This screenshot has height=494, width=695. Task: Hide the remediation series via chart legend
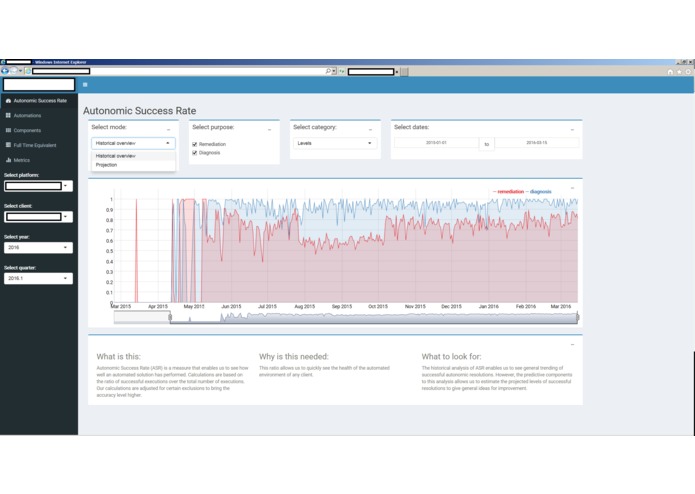coord(508,191)
